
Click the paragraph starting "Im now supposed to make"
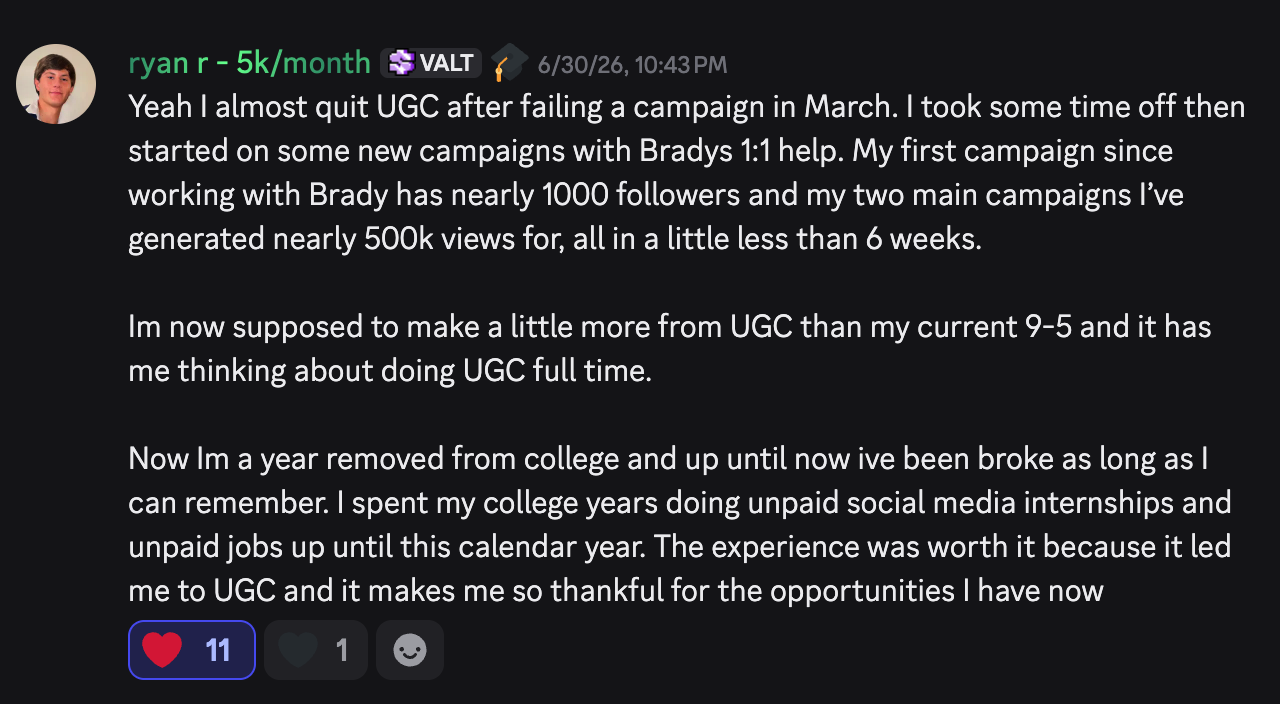click(x=670, y=349)
